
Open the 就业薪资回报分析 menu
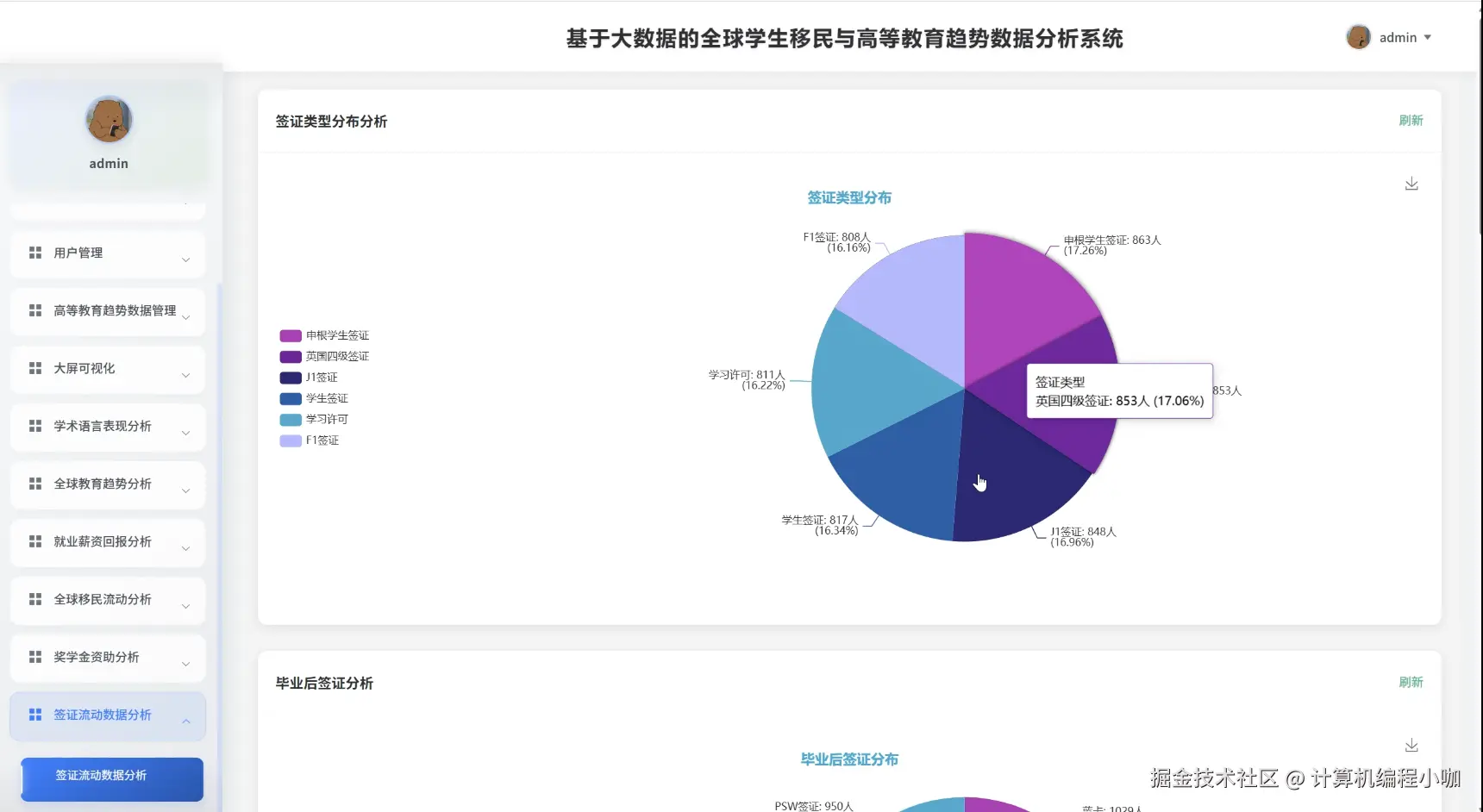tap(108, 542)
